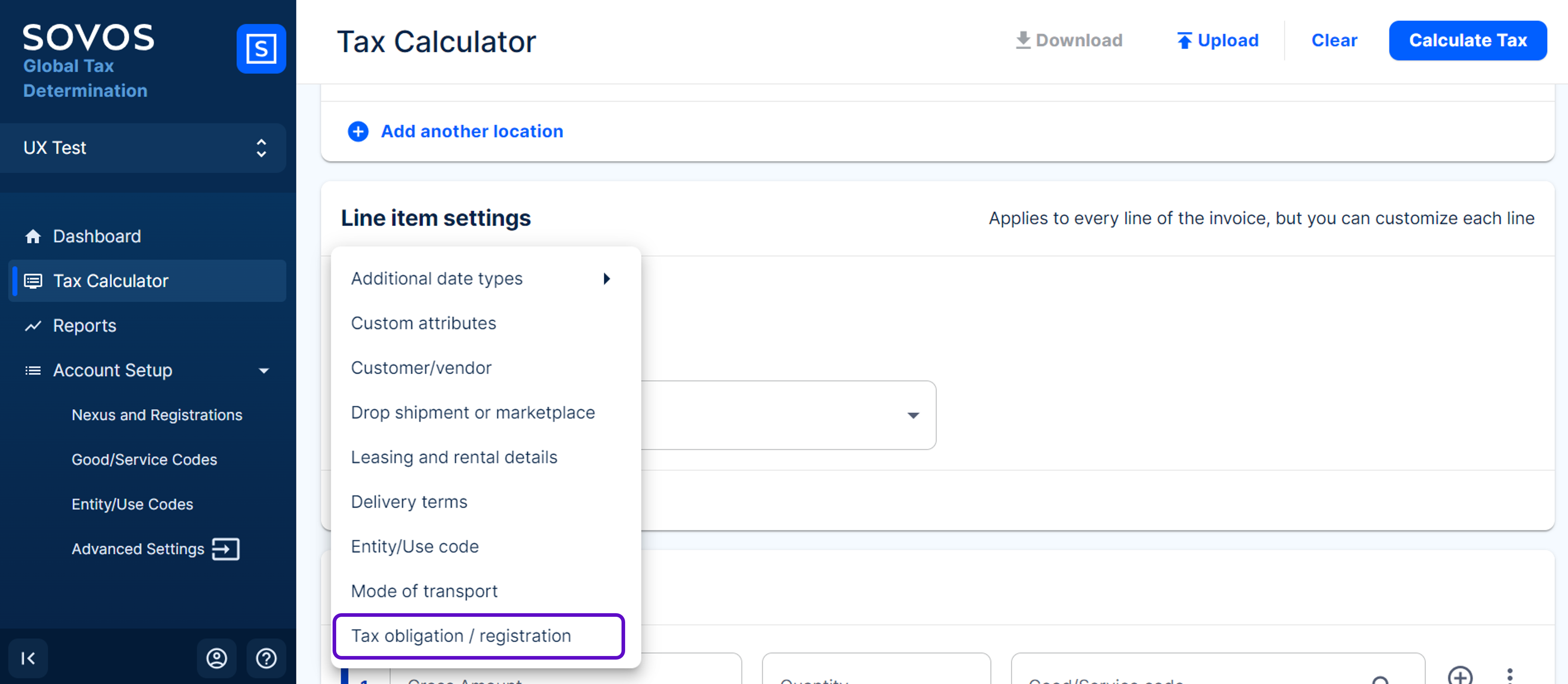The image size is (1568, 684).
Task: Collapse the sidebar with arrow icon
Action: click(28, 658)
